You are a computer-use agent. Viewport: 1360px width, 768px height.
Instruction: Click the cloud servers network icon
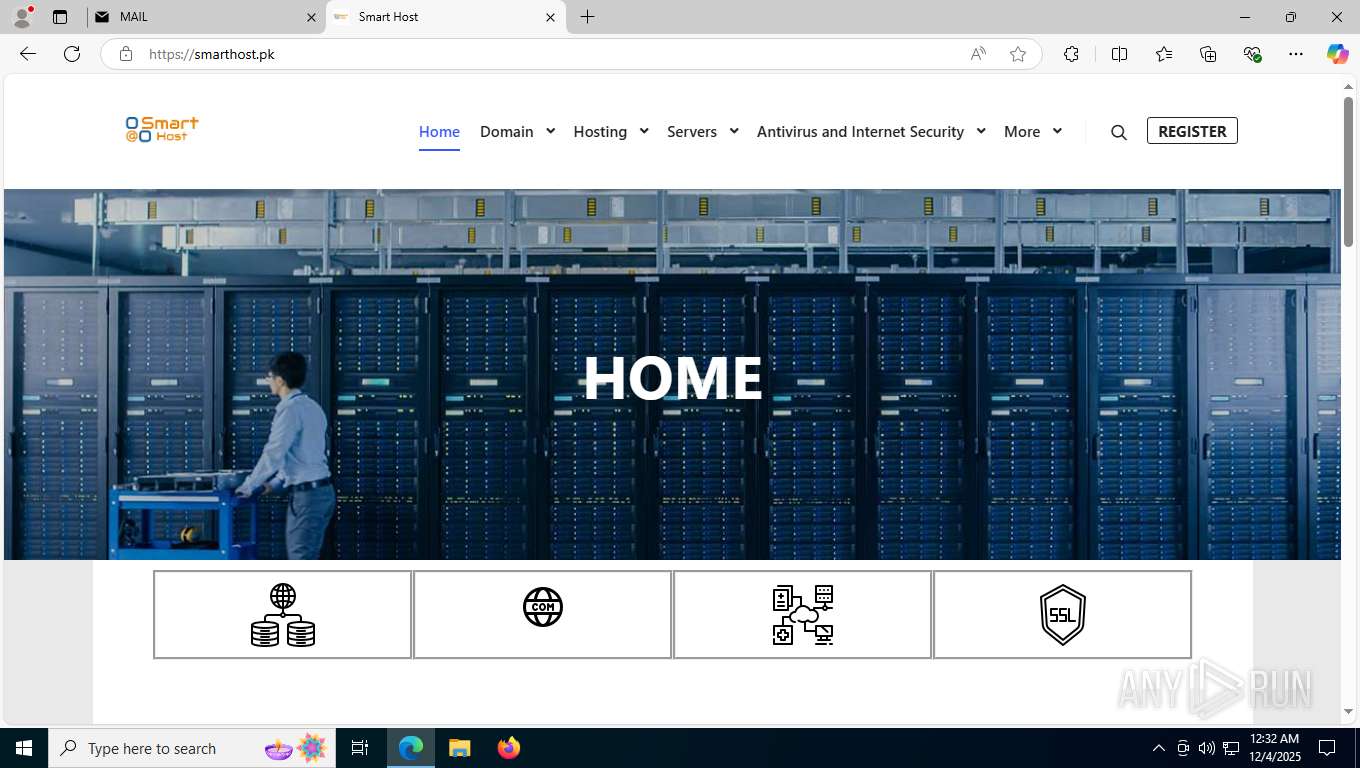(803, 615)
